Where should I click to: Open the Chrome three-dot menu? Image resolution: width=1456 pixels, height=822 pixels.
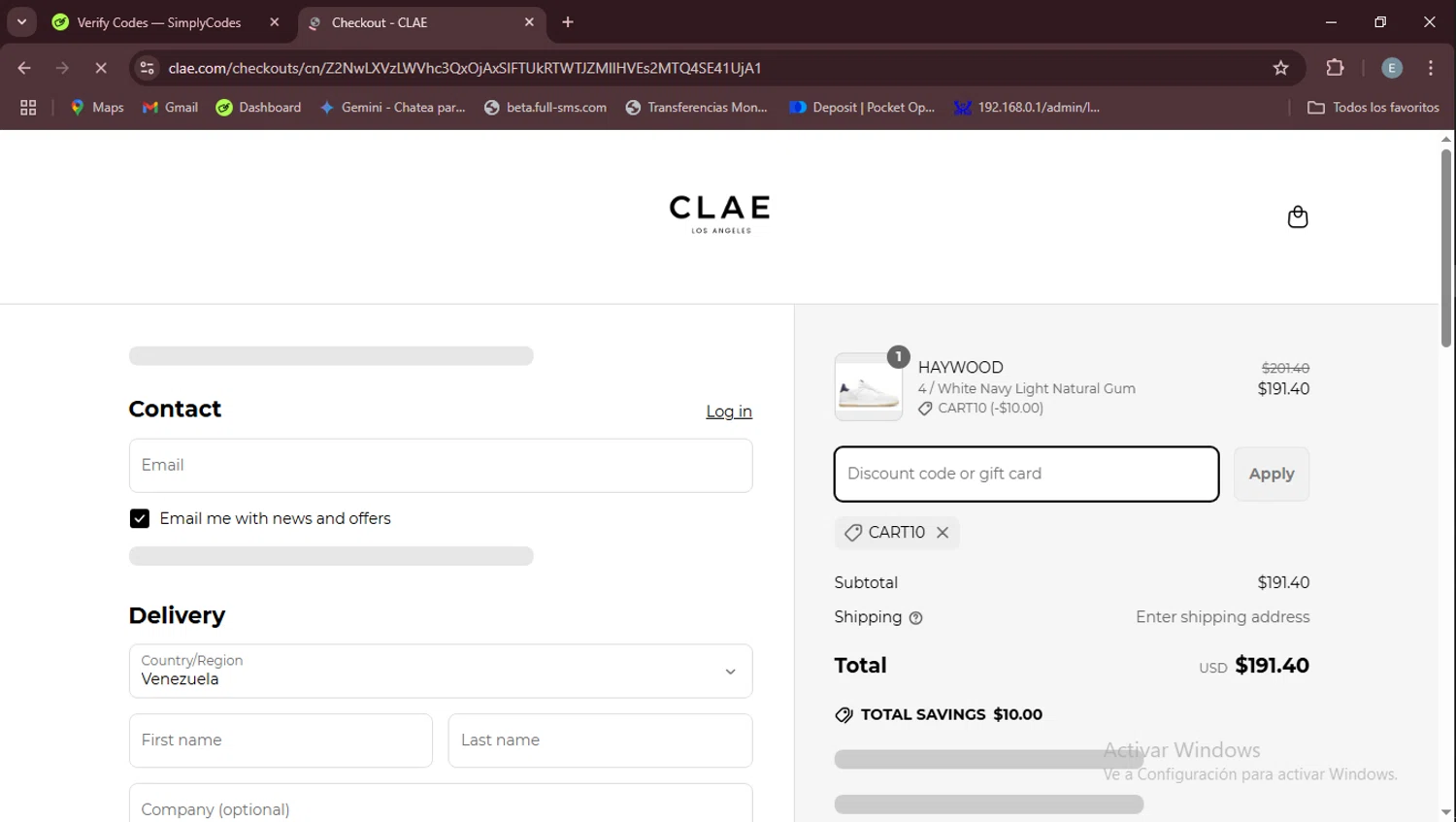coord(1431,68)
